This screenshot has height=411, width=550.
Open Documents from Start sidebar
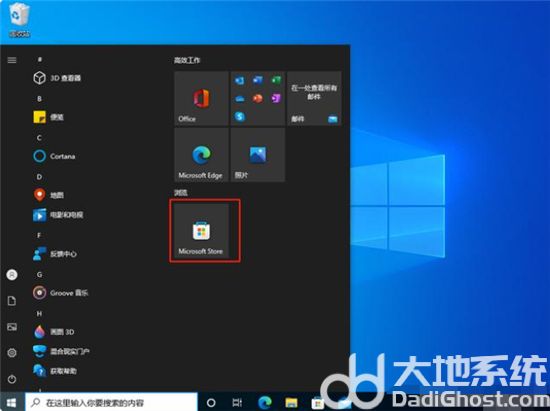pyautogui.click(x=12, y=301)
